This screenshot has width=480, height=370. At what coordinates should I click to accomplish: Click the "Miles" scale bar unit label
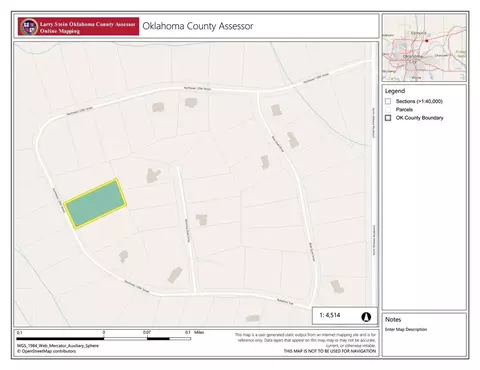click(199, 332)
